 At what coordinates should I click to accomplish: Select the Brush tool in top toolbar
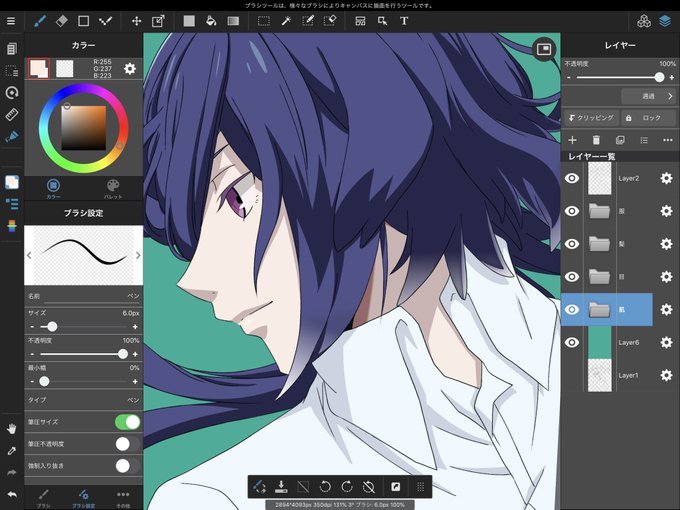[40, 21]
